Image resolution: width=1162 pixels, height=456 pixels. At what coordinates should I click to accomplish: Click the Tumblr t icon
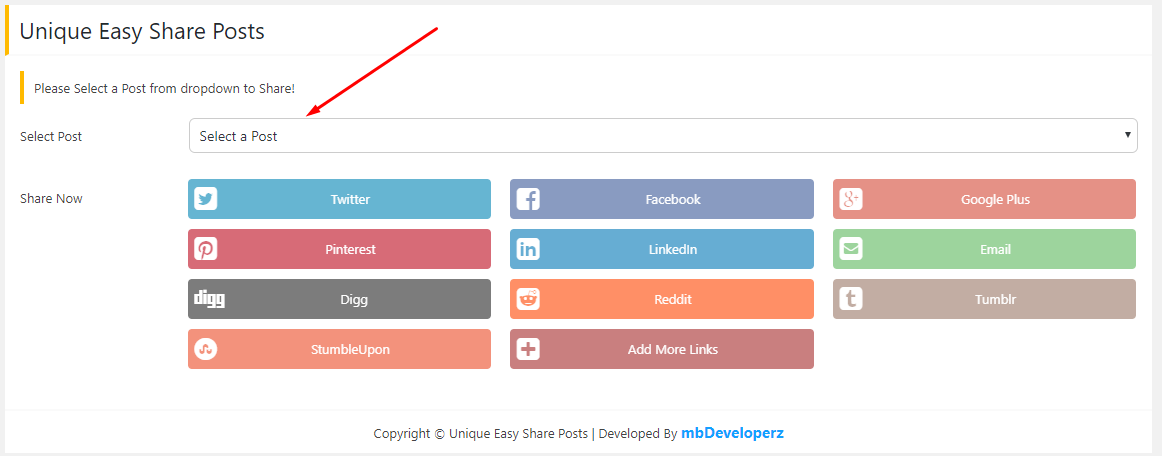(851, 299)
